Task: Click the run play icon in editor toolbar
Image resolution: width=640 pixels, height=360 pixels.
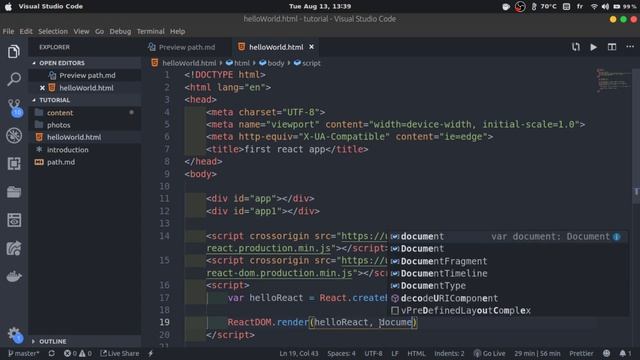Action: pos(593,47)
